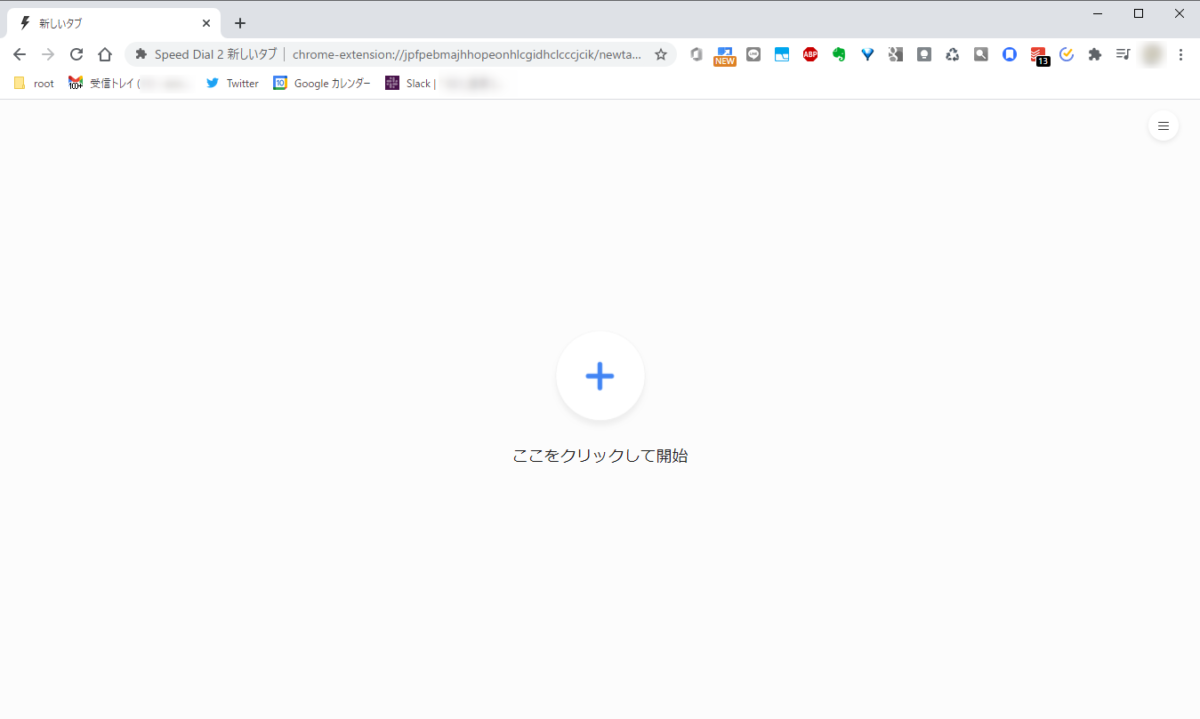Open the Adblock Plus extension
The height and width of the screenshot is (719, 1200).
pos(810,55)
